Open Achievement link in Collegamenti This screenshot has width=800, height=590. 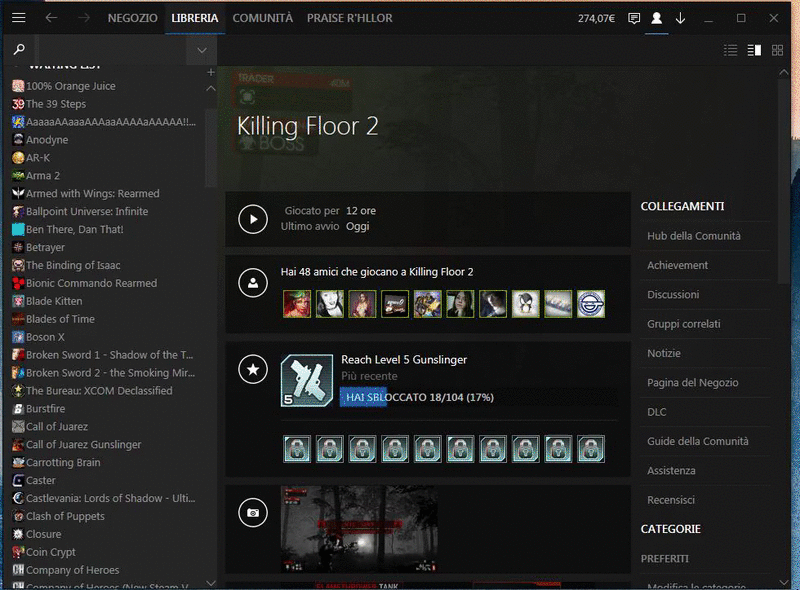[678, 265]
